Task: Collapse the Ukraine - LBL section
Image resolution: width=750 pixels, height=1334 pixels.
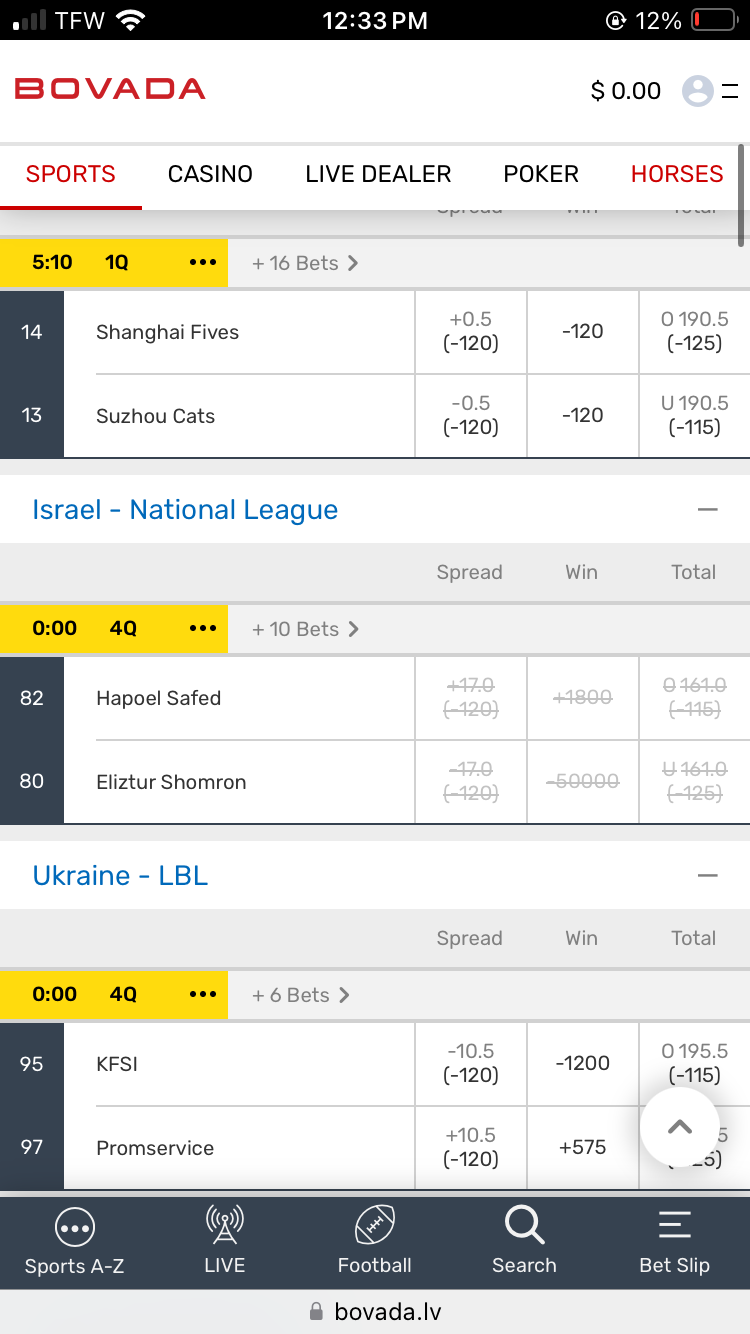Action: pos(708,876)
